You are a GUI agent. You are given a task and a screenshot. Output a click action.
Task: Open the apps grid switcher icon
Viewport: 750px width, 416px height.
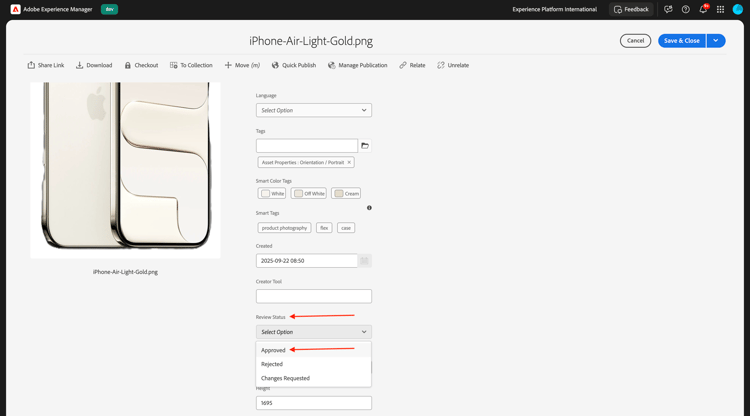coord(720,9)
